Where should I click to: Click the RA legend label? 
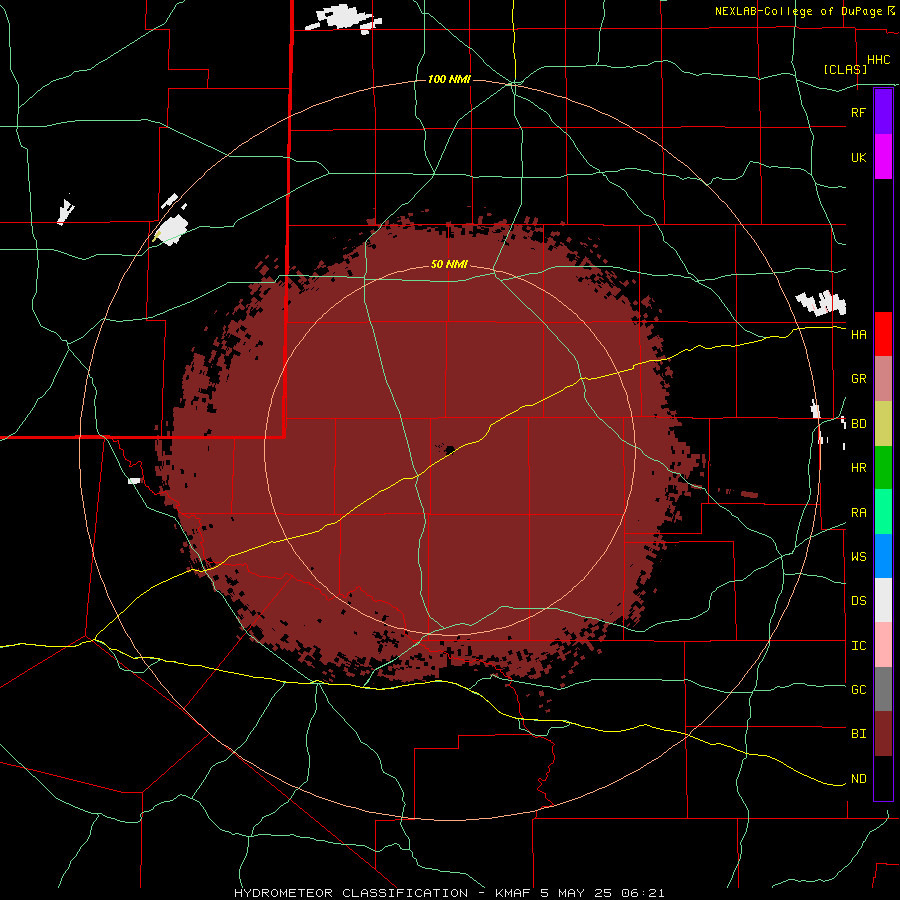[859, 513]
